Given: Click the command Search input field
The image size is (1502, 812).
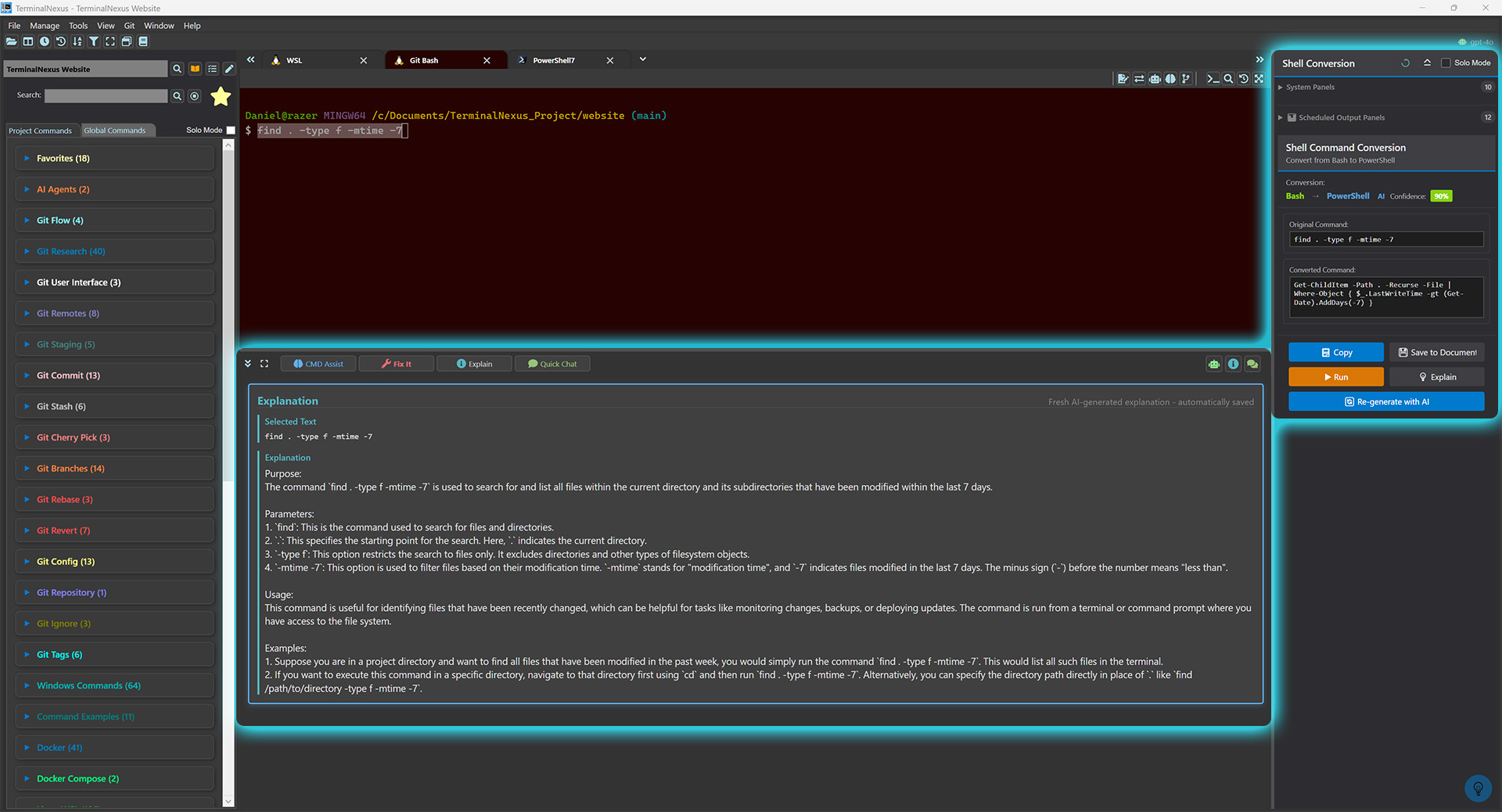Looking at the screenshot, I should pyautogui.click(x=106, y=95).
